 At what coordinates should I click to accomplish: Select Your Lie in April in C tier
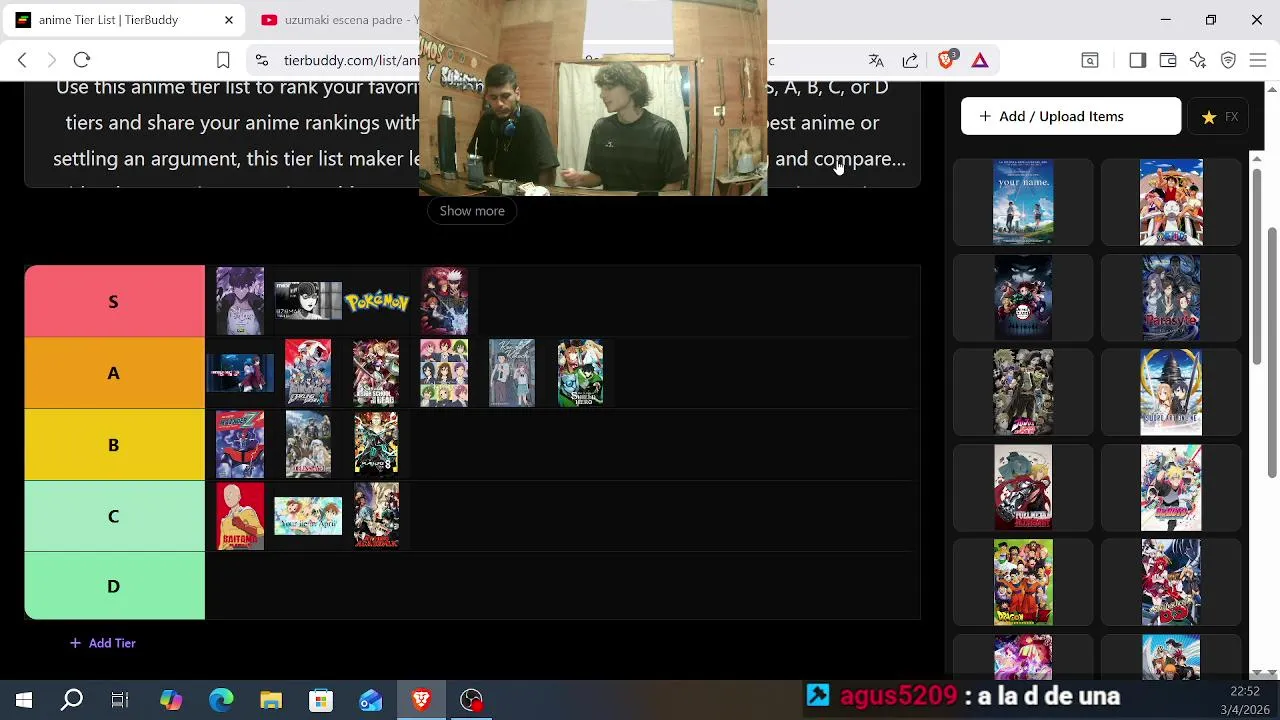pos(308,516)
